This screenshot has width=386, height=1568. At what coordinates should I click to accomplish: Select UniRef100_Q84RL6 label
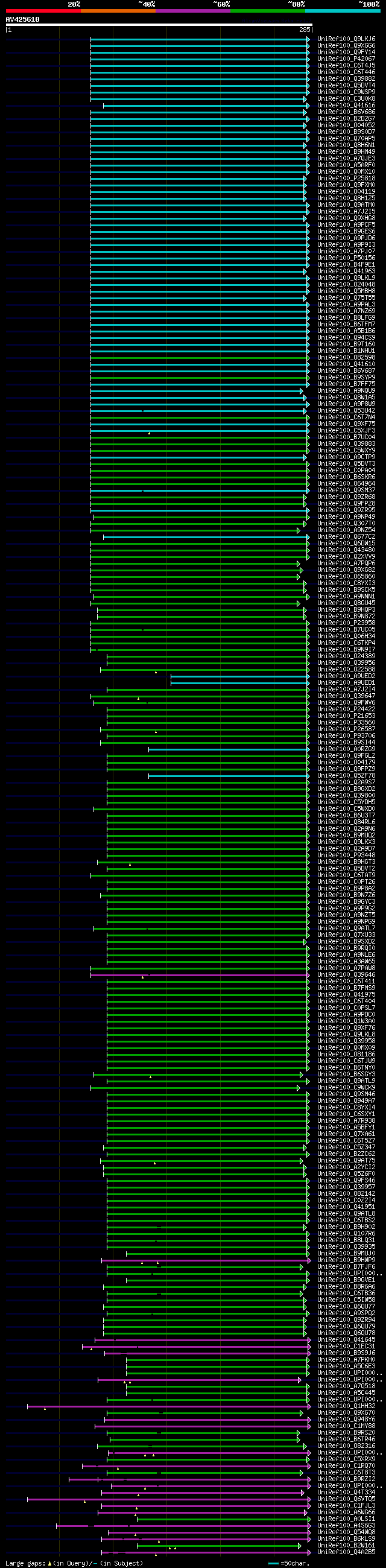pyautogui.click(x=346, y=822)
